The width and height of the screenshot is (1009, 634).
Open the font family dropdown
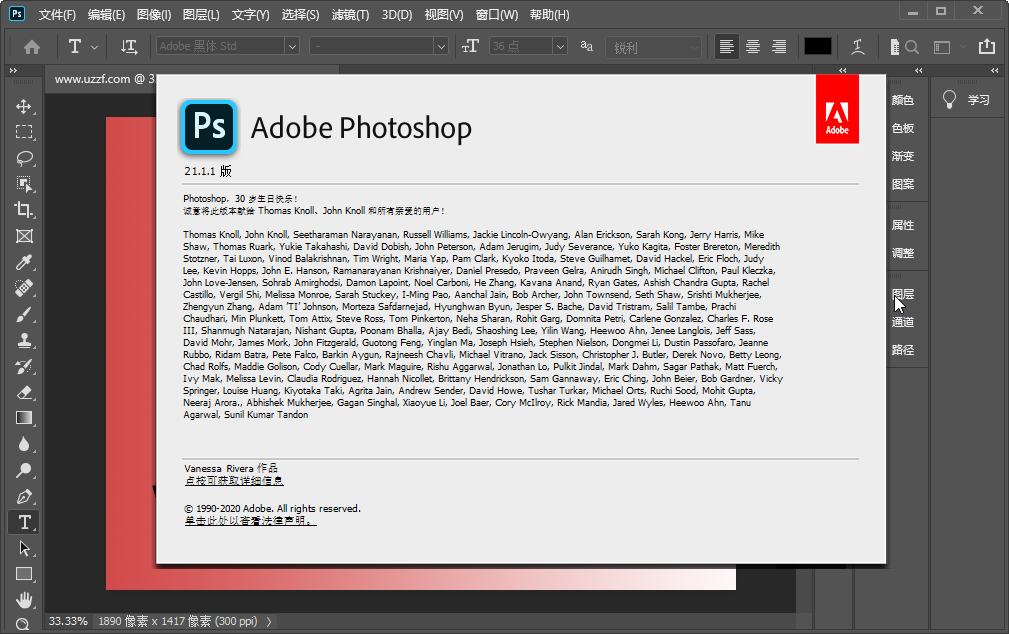[x=290, y=44]
